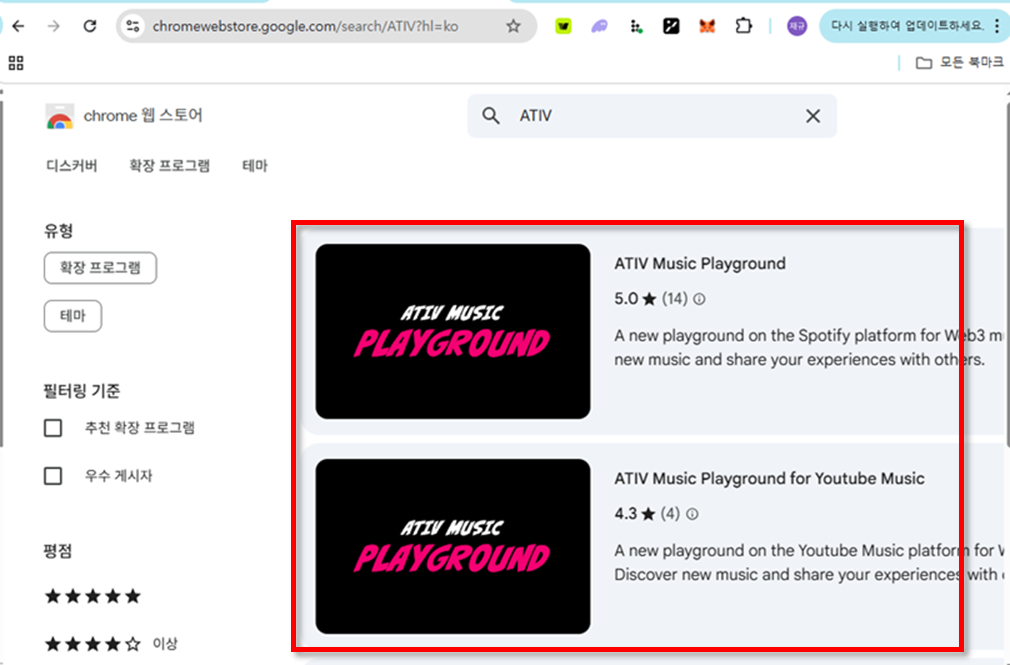
Task: Enable the 추천 확장 프로그램 checkbox
Action: pyautogui.click(x=53, y=428)
